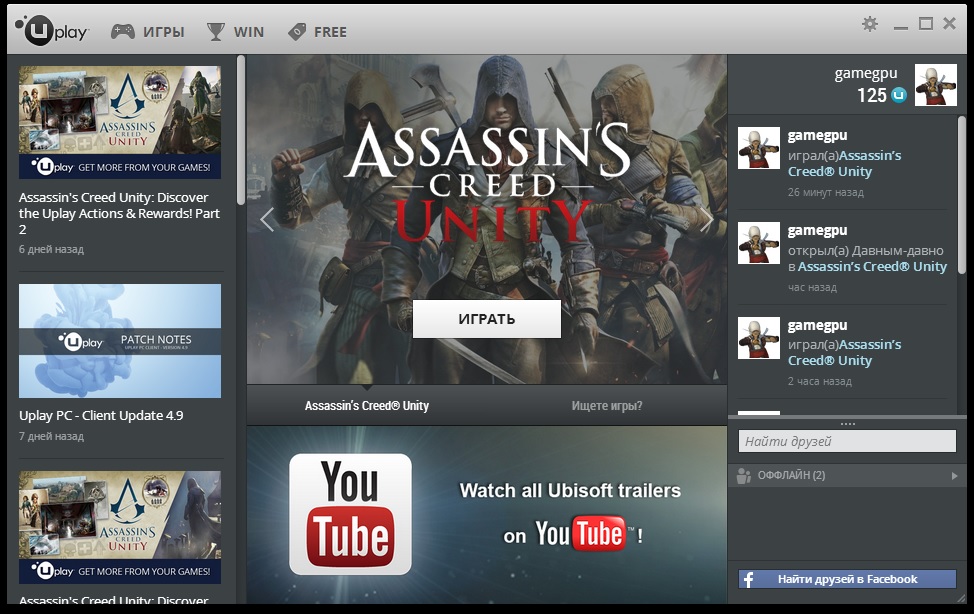
Task: Click the '26 минут назад' timestamp
Action: point(826,193)
